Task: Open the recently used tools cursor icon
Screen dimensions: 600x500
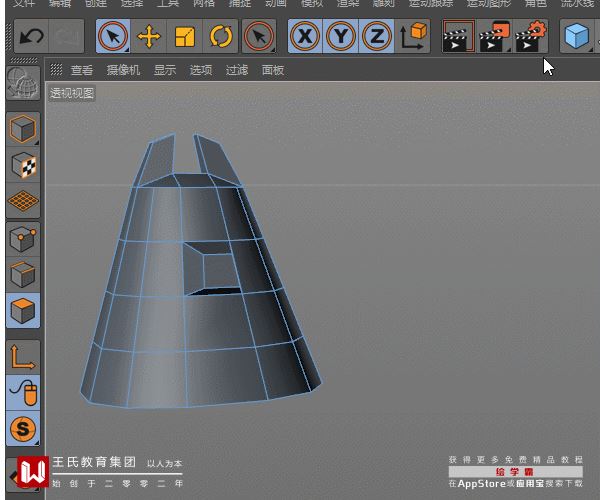Action: [259, 36]
